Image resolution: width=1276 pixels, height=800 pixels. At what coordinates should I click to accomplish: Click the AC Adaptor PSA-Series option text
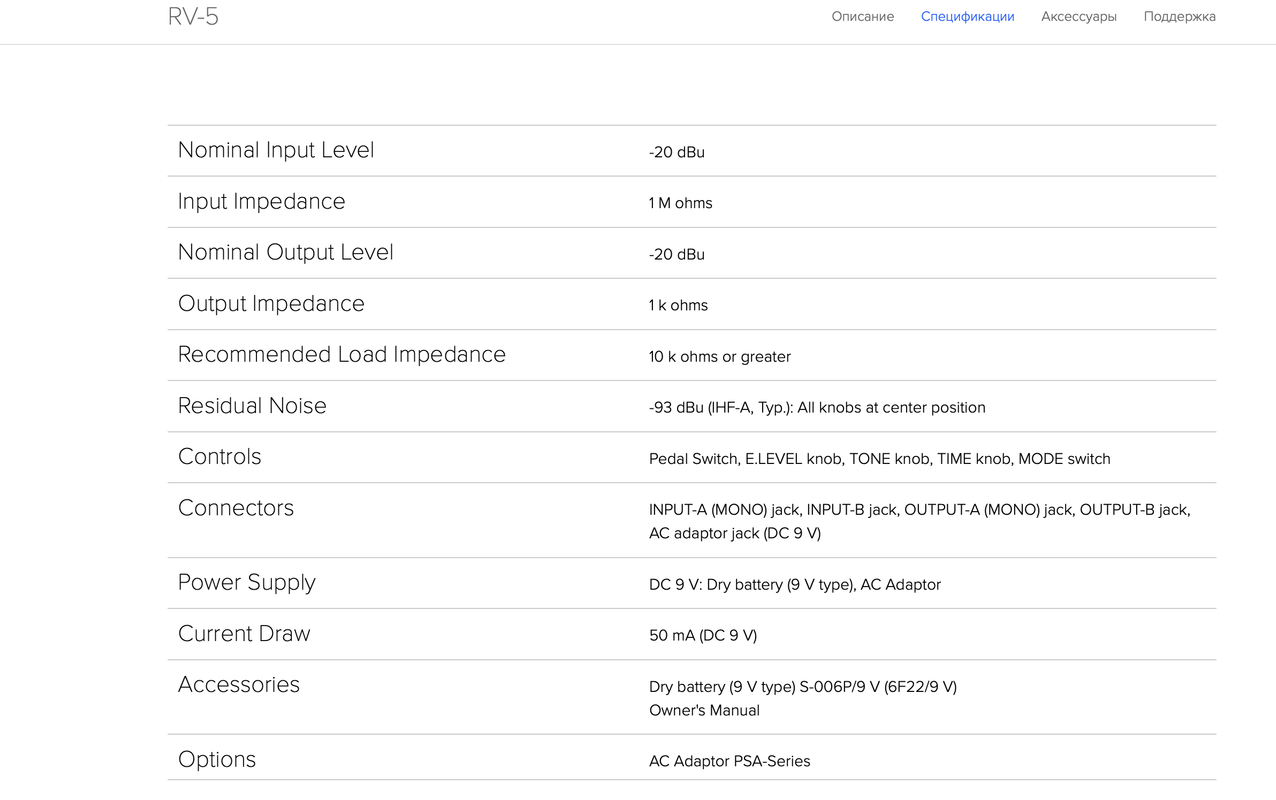click(729, 761)
